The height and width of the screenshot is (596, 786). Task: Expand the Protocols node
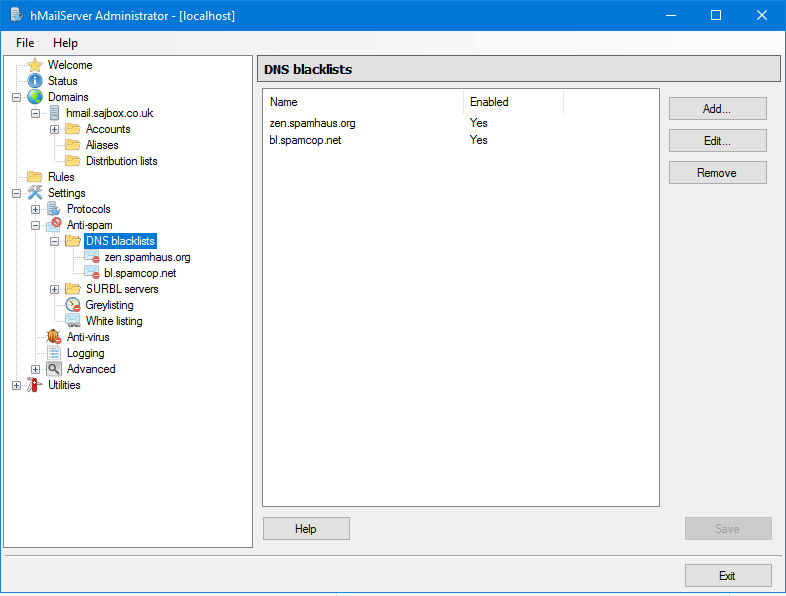tap(36, 210)
